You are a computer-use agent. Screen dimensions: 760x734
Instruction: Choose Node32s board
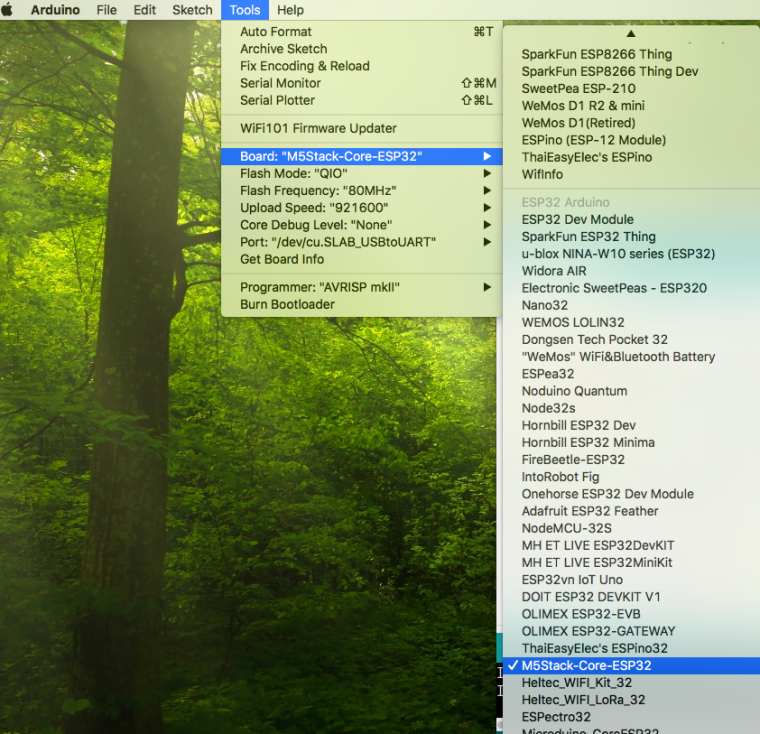632,408
